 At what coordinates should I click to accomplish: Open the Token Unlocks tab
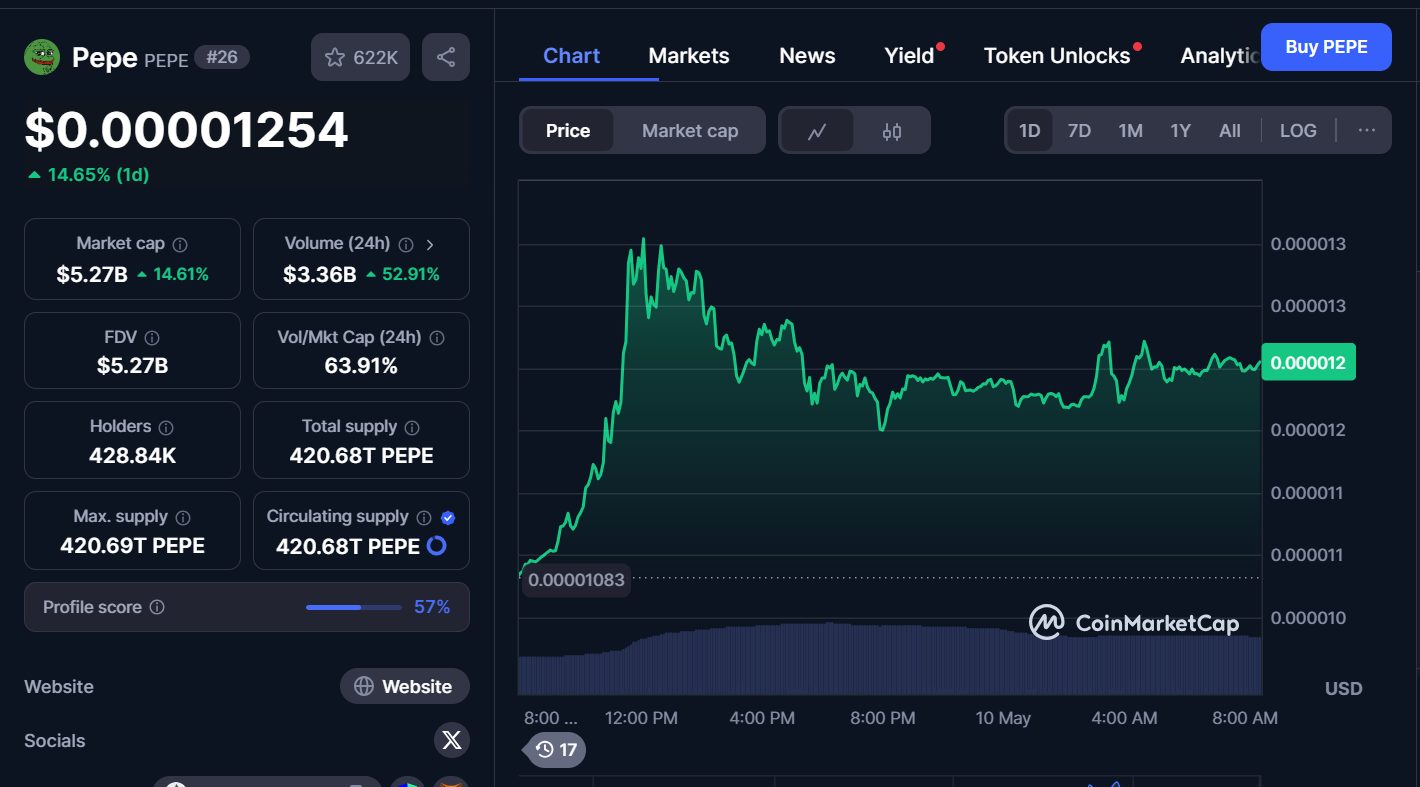[1057, 56]
